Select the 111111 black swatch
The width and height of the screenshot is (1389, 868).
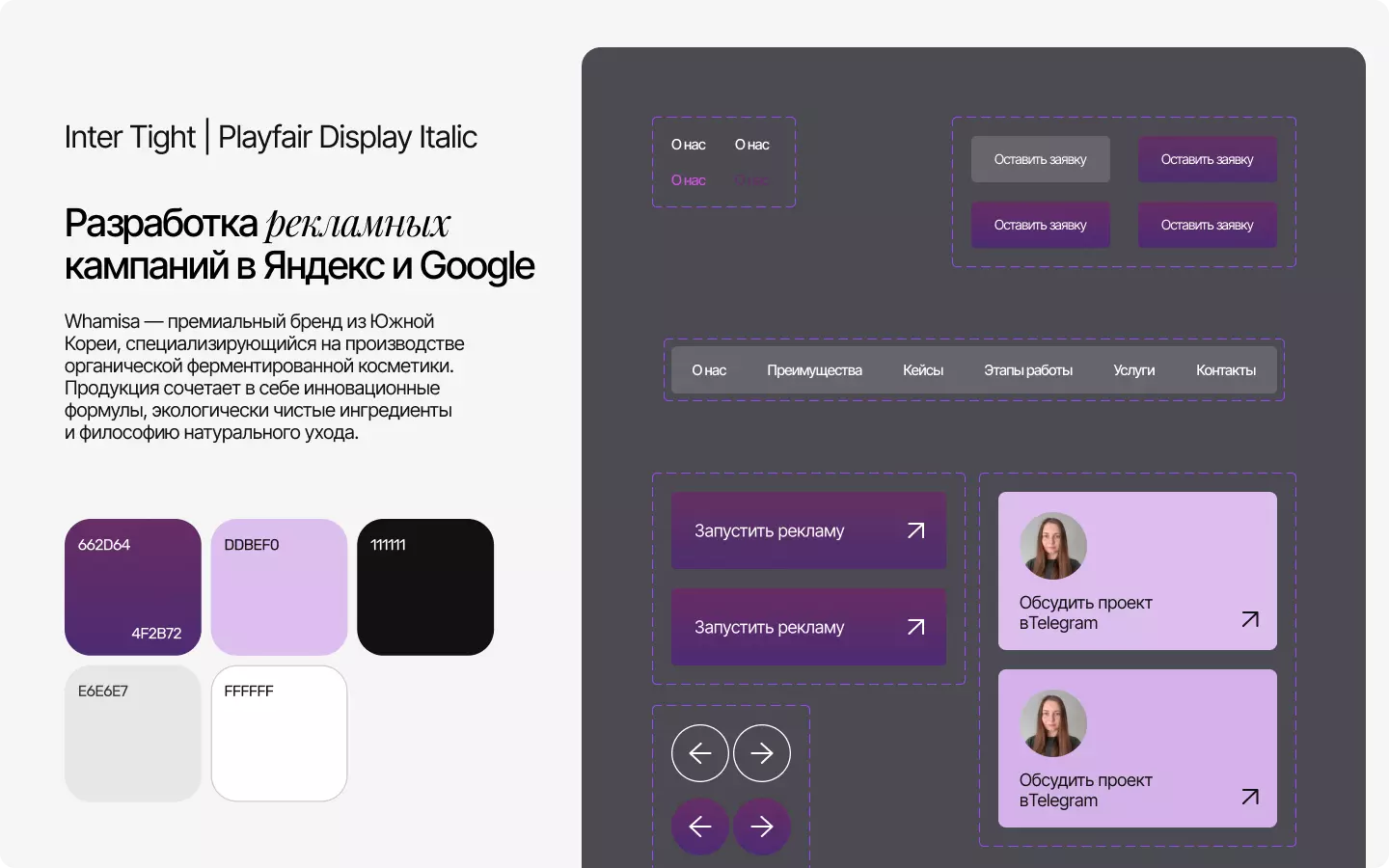[425, 587]
